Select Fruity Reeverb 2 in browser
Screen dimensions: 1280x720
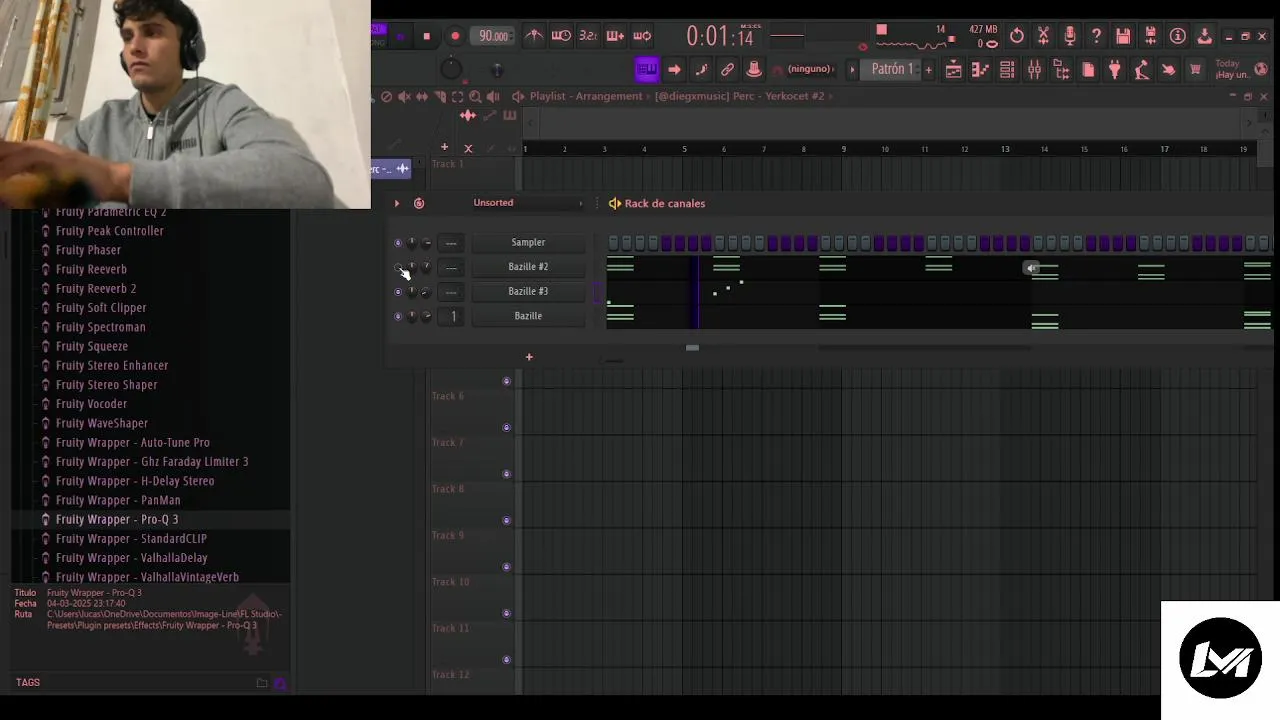coord(96,288)
